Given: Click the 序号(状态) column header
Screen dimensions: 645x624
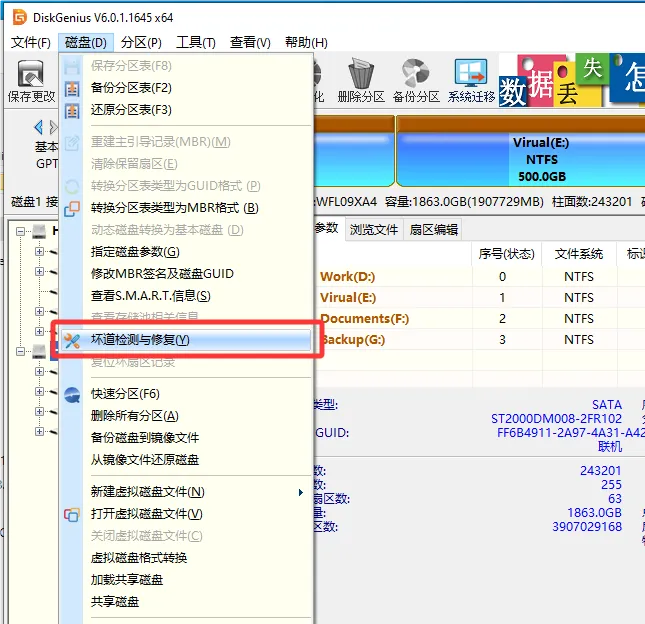Looking at the screenshot, I should [x=506, y=254].
